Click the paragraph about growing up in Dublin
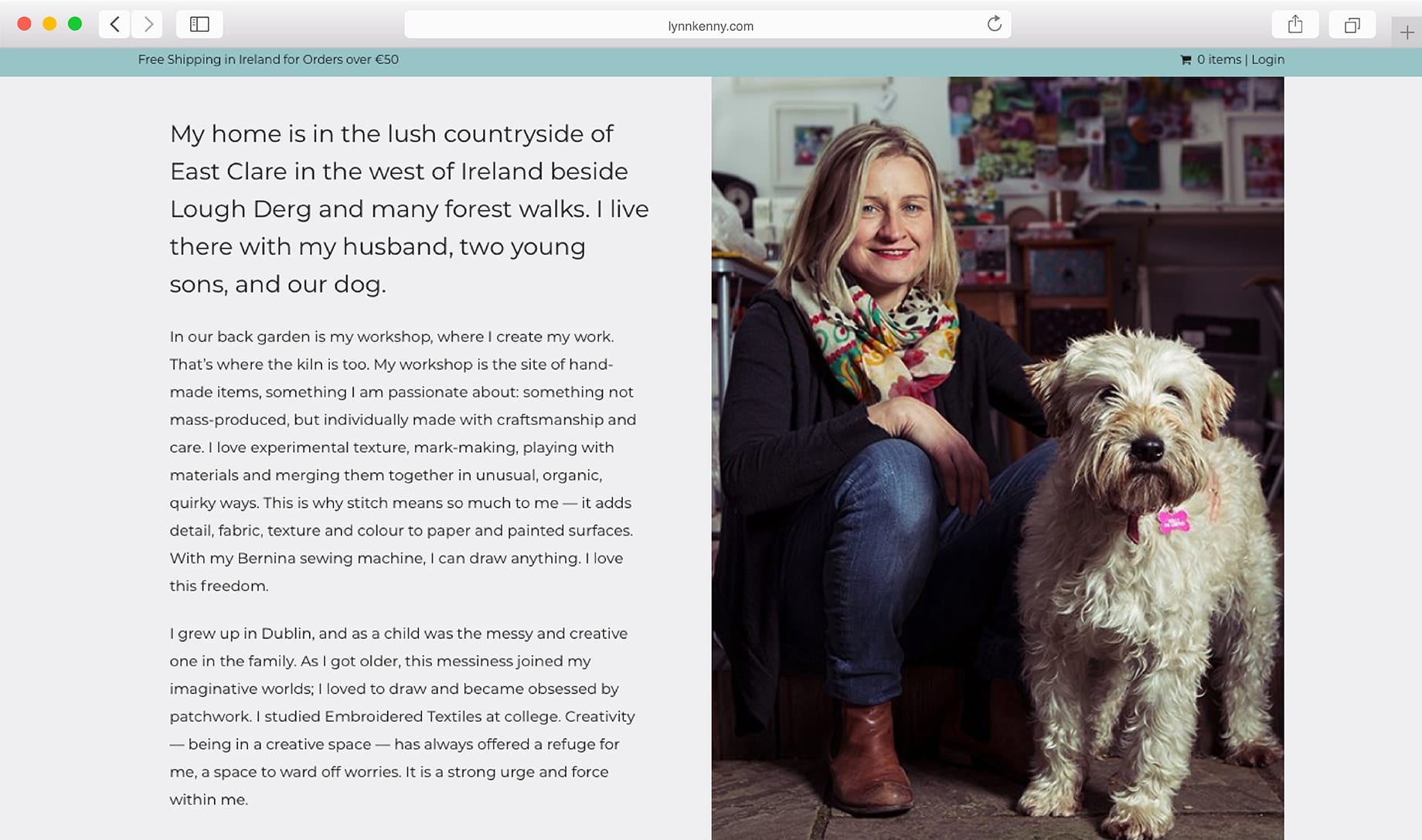The height and width of the screenshot is (840, 1422). coord(402,716)
